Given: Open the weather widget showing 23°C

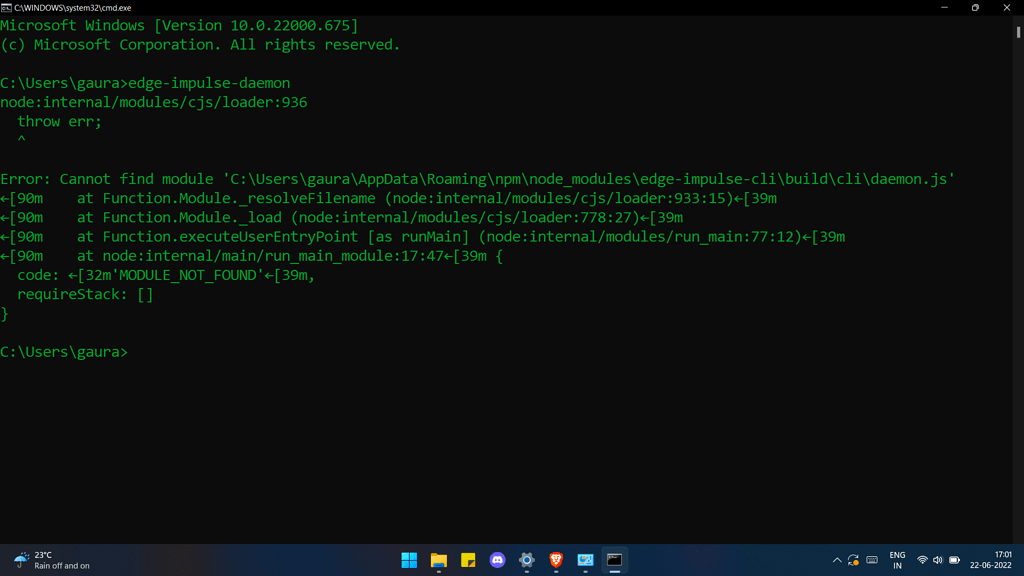Looking at the screenshot, I should 52,560.
